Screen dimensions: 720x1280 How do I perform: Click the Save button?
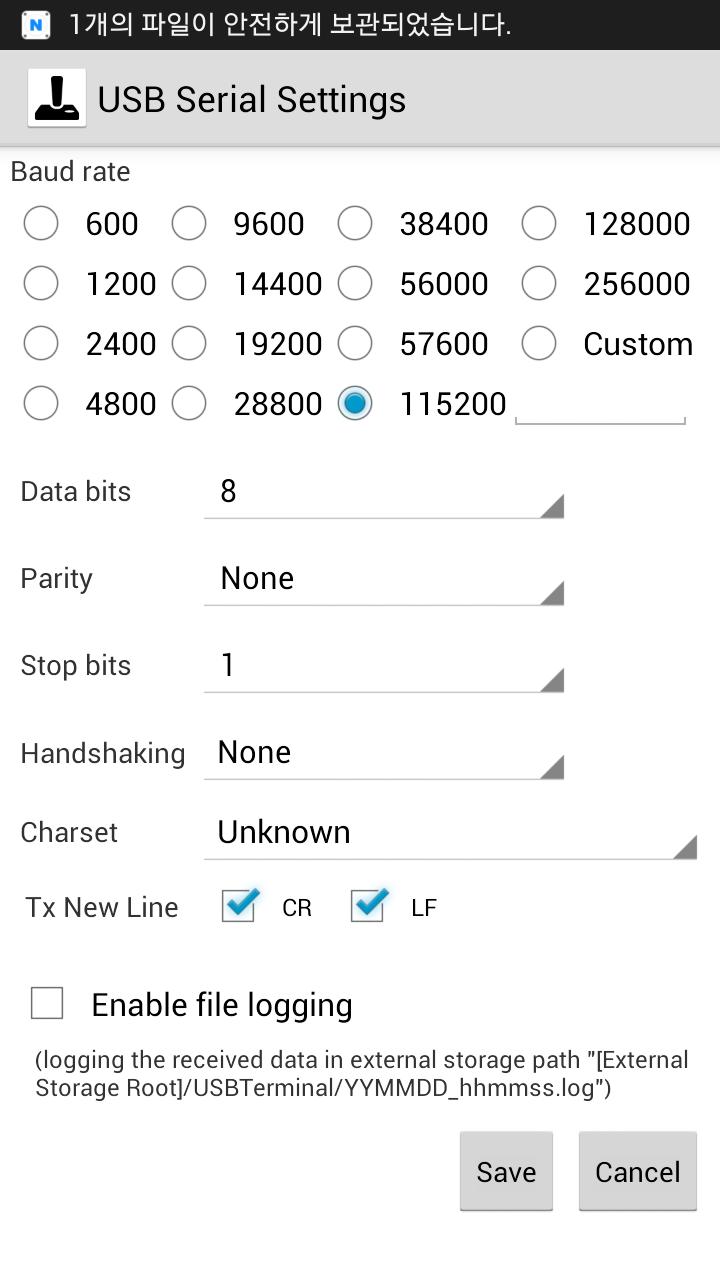[506, 1171]
